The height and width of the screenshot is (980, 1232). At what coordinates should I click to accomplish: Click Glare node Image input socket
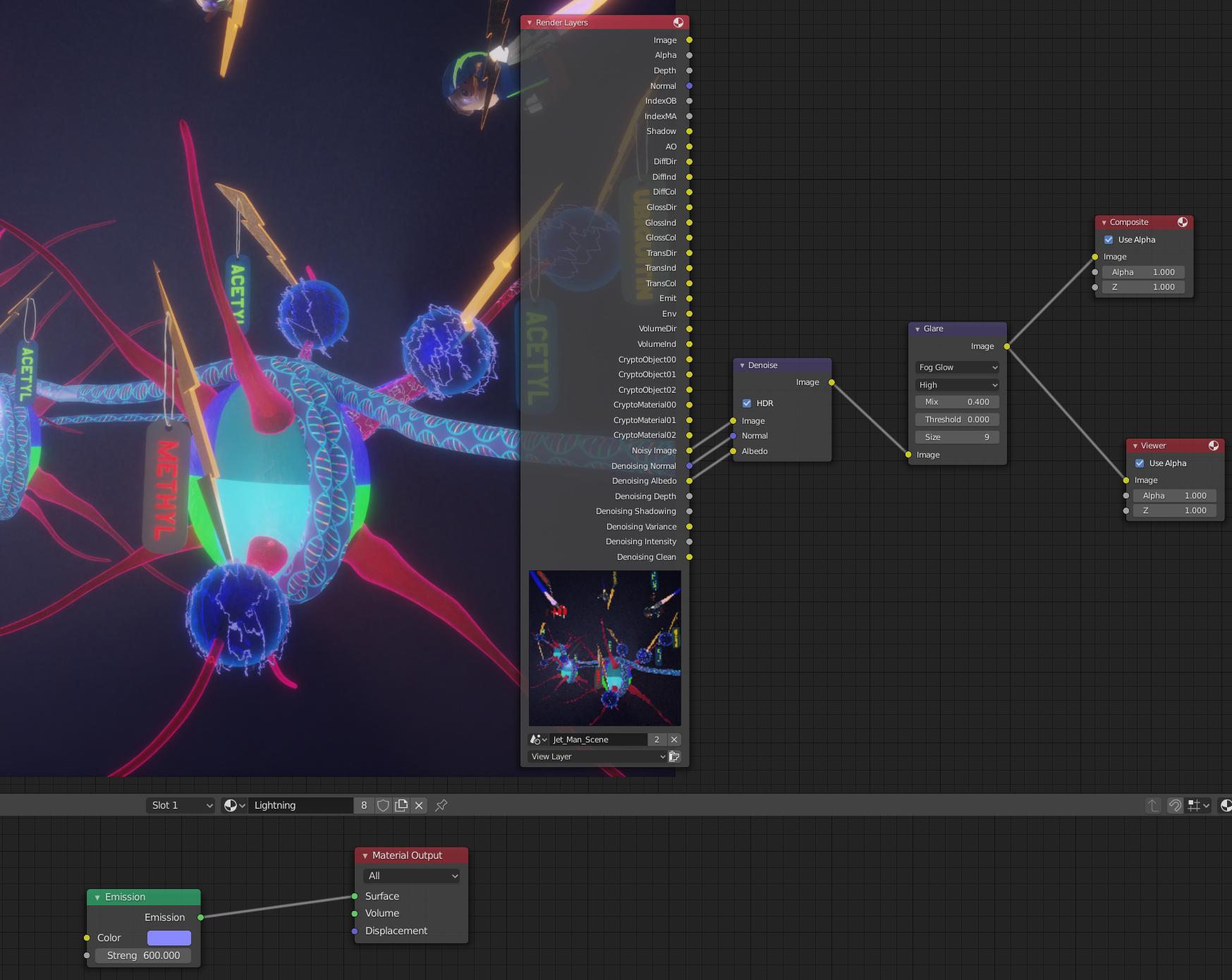[908, 455]
